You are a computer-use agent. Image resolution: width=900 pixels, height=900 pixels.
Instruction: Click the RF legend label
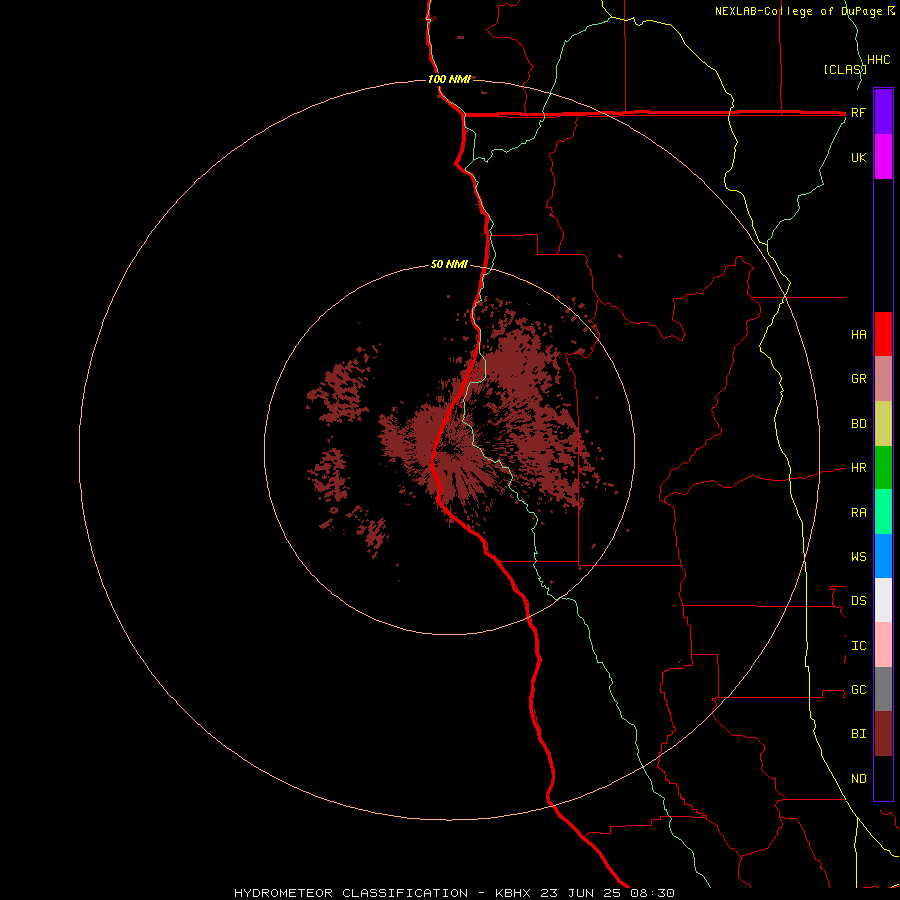tap(858, 112)
